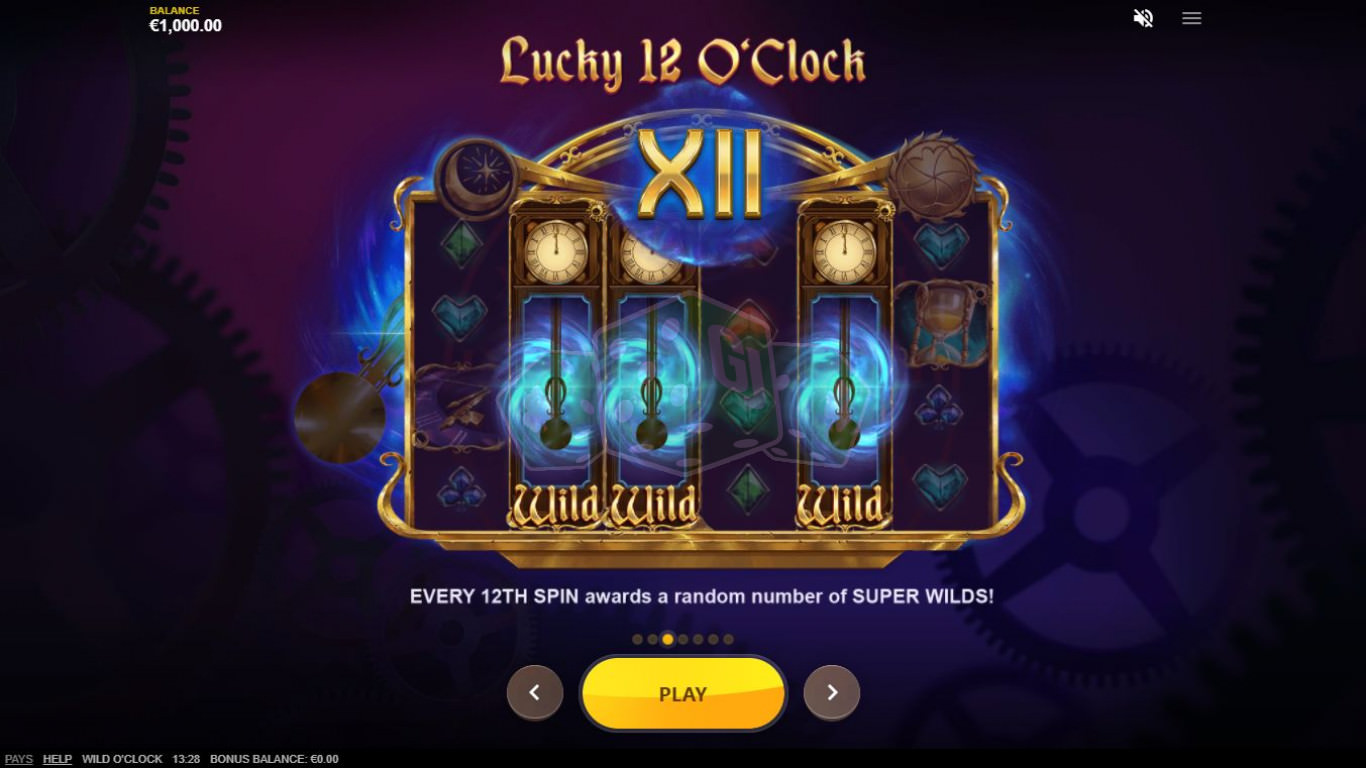The image size is (1366, 768).
Task: Unmute the game sound speaker icon
Action: coord(1143,18)
